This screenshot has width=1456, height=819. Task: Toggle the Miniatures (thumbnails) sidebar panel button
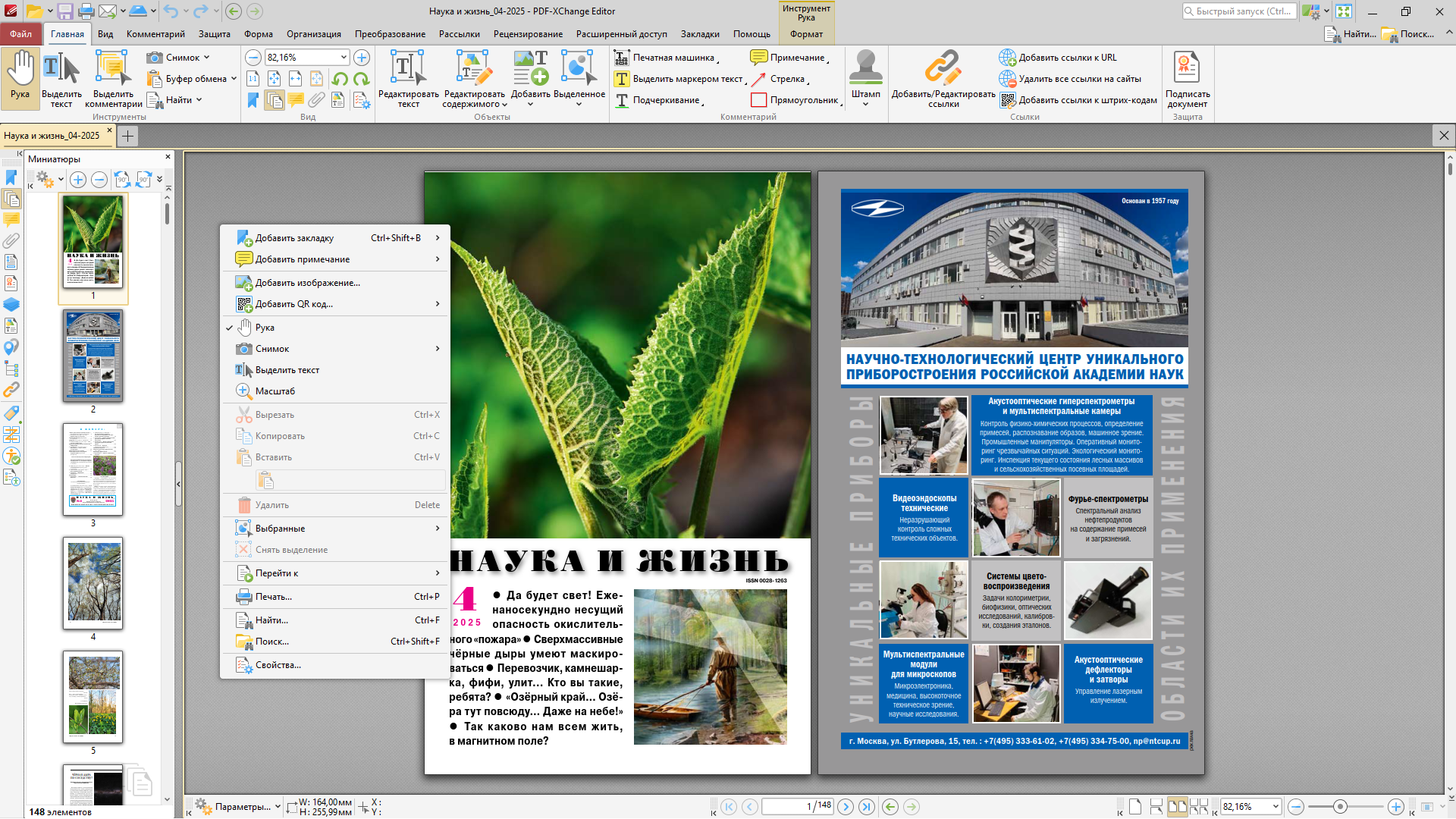[11, 199]
